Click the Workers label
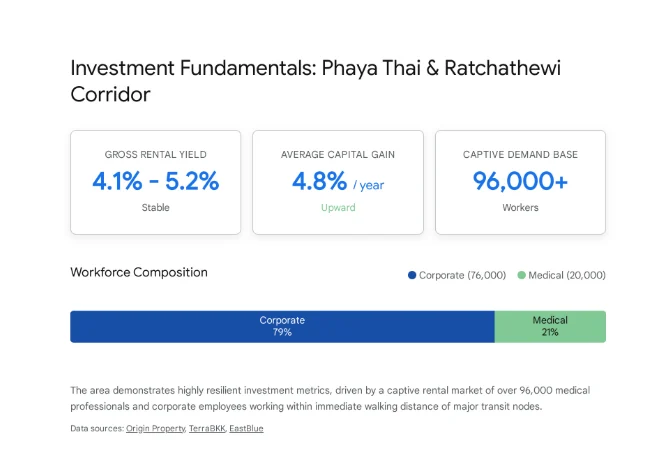The image size is (655, 451). (520, 208)
